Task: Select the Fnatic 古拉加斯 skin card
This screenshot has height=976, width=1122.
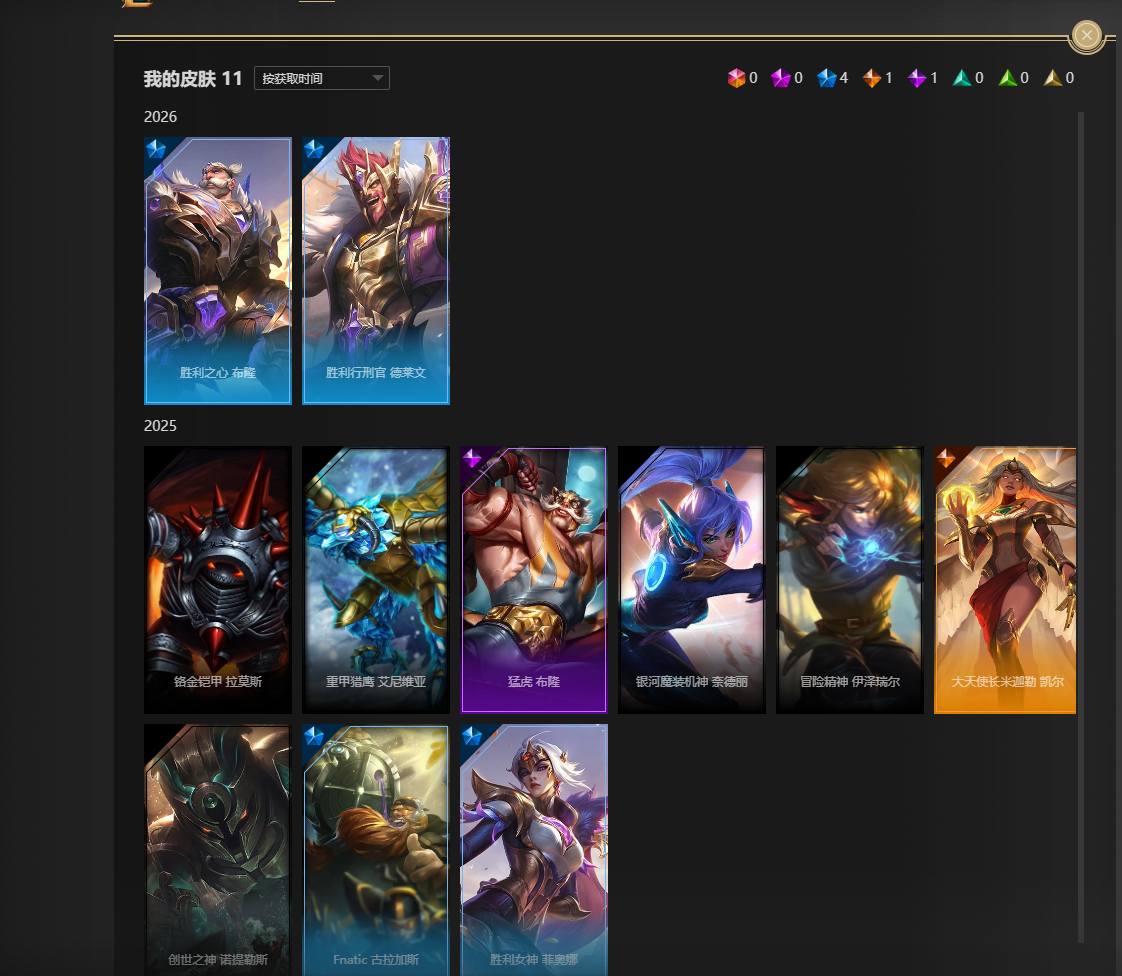Action: pos(376,850)
